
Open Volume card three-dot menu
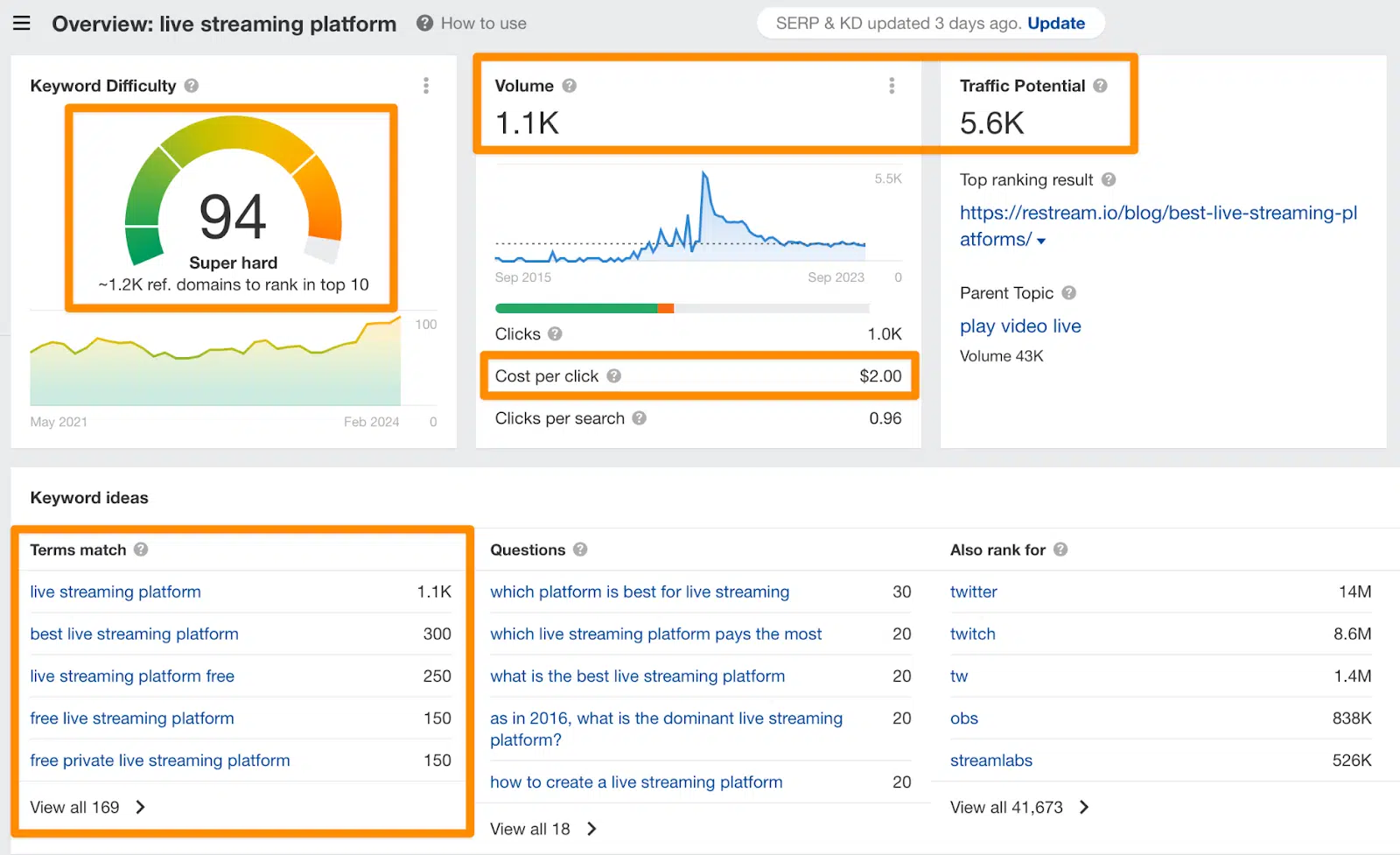[x=892, y=86]
